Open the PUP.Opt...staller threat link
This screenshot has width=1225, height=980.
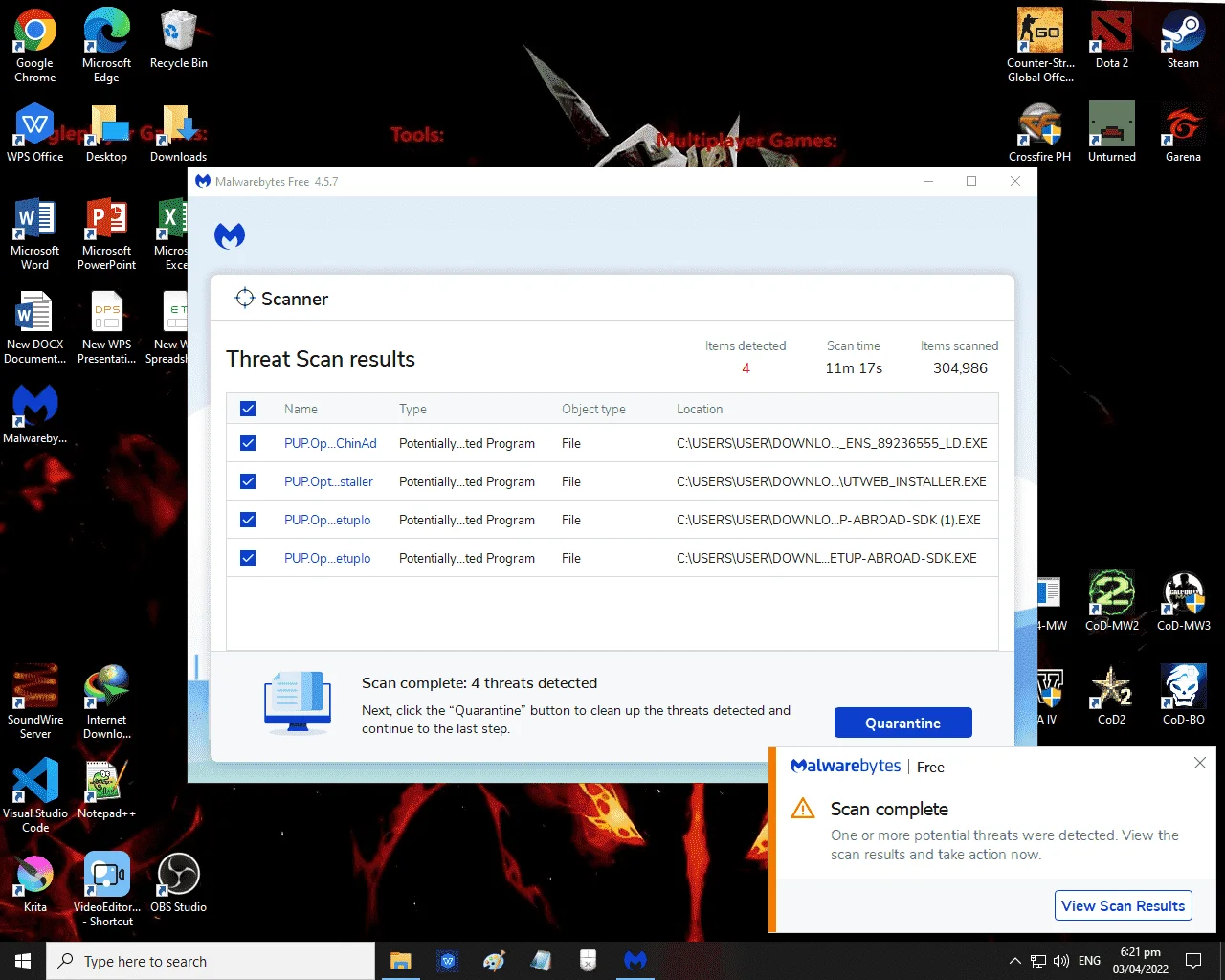pyautogui.click(x=328, y=481)
